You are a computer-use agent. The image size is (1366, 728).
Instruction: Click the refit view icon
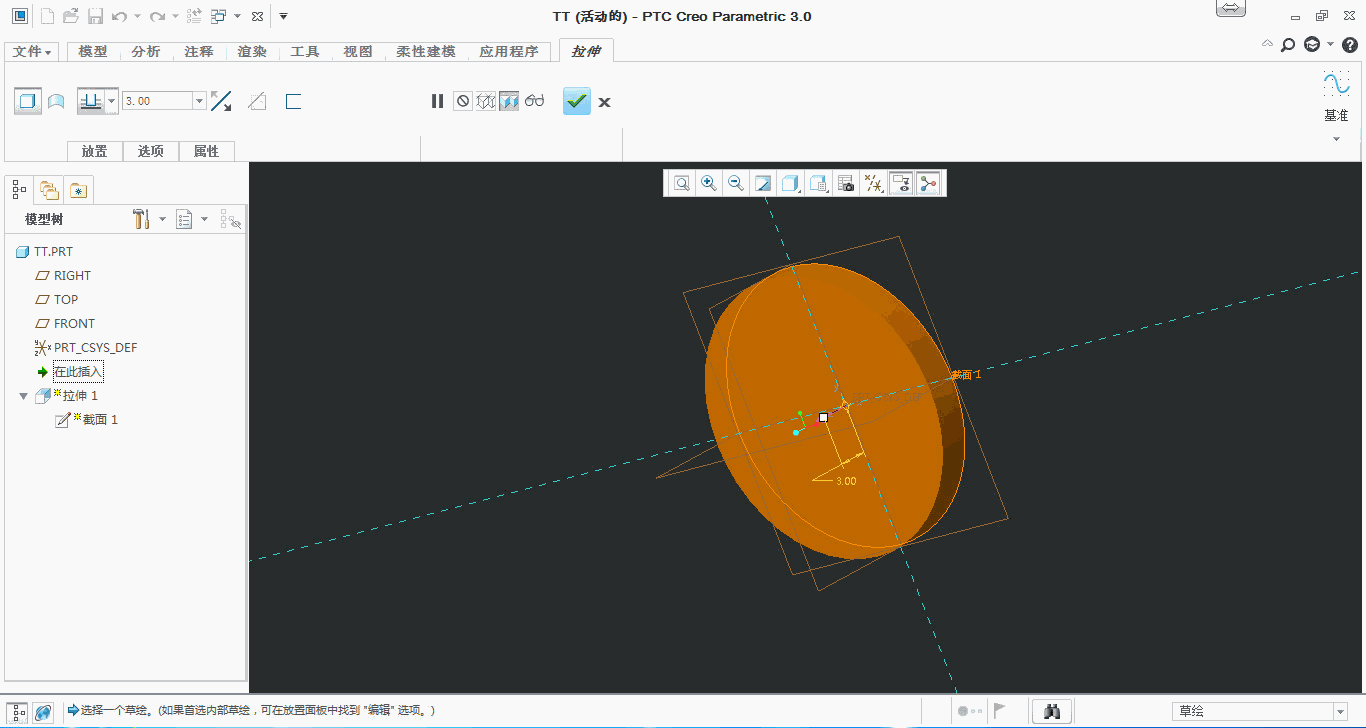682,183
